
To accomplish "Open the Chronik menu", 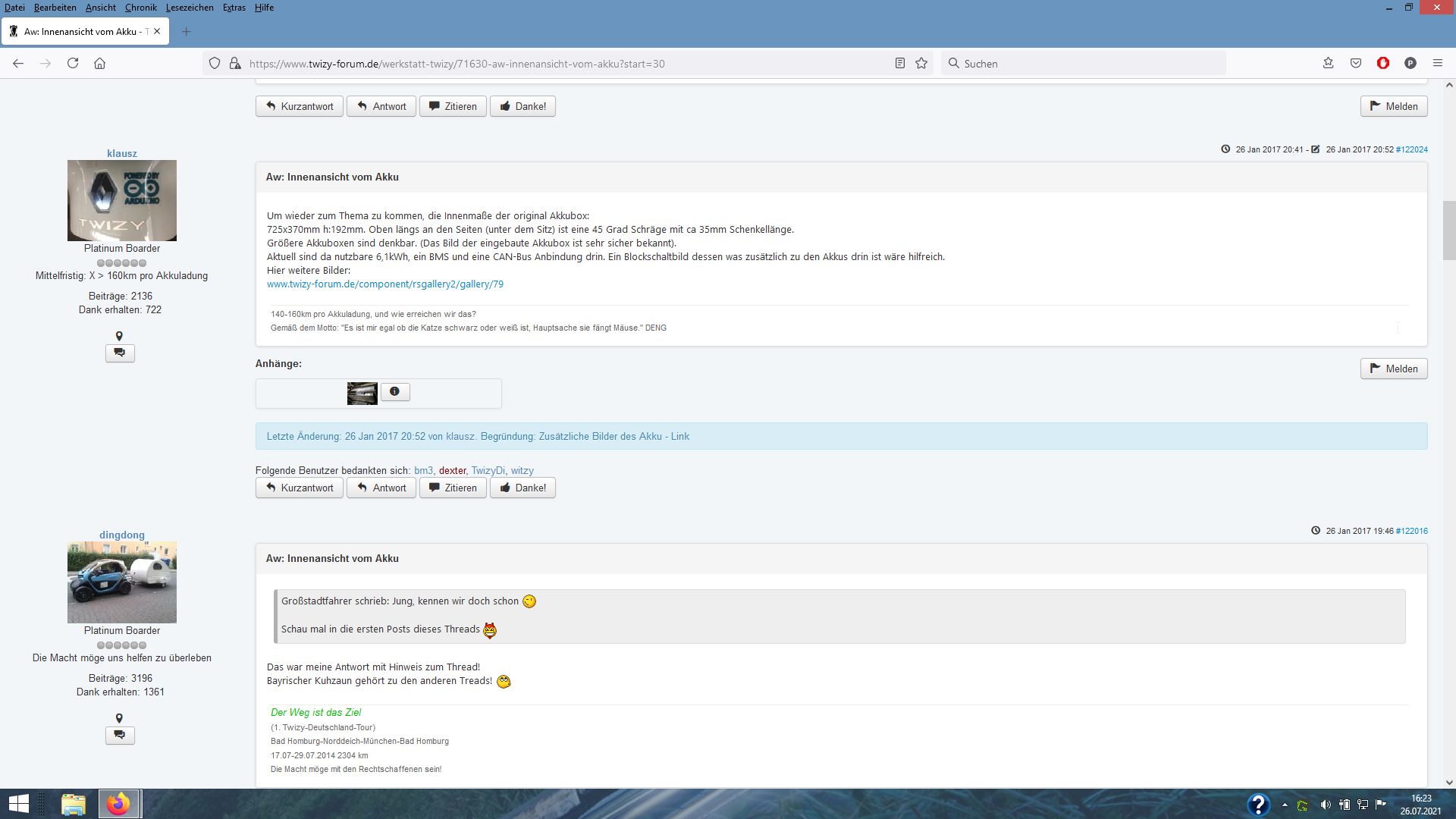I will pyautogui.click(x=140, y=8).
